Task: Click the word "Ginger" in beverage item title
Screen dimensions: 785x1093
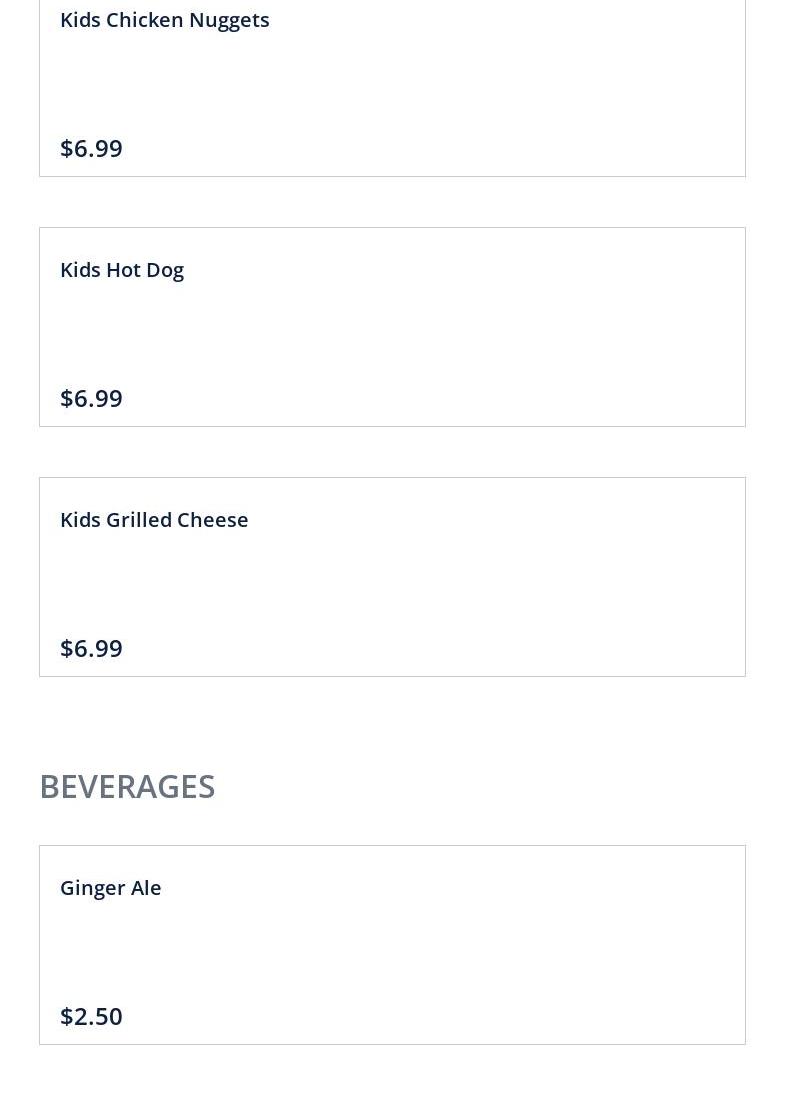Action: (x=92, y=889)
